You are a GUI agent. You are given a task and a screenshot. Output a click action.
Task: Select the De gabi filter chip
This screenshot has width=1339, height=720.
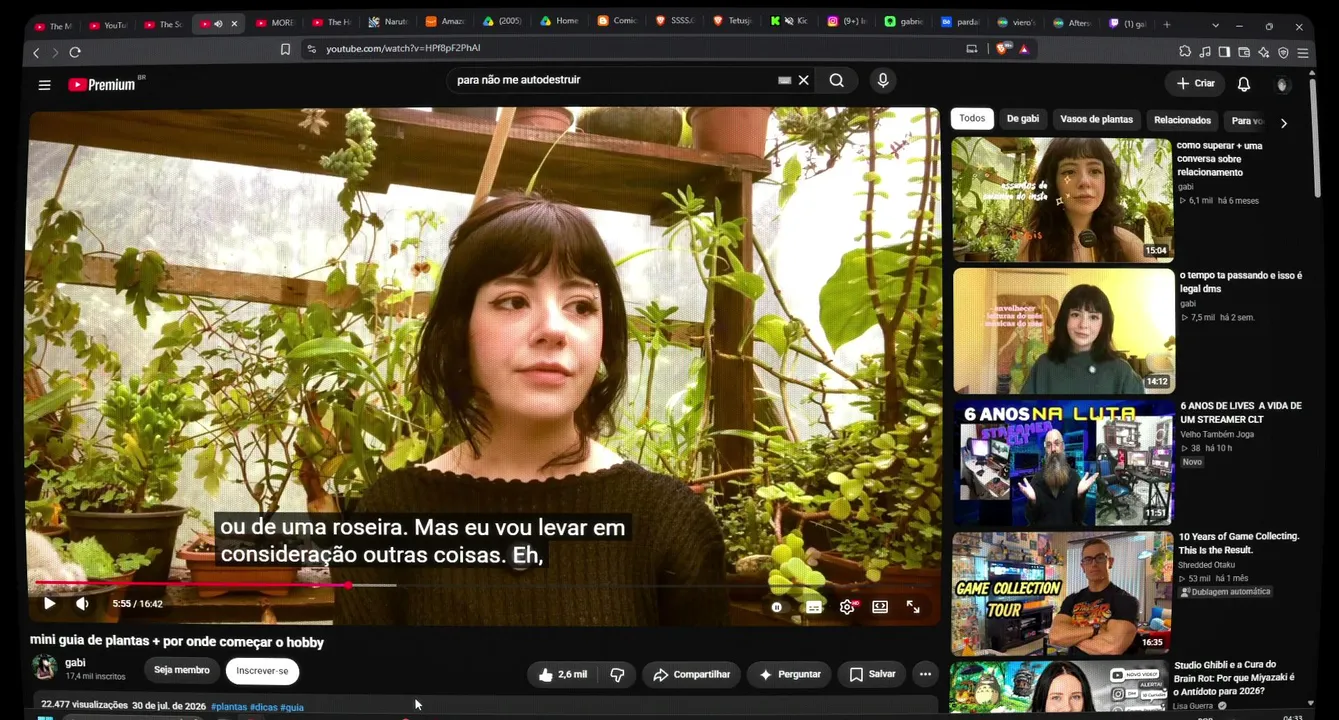click(1022, 119)
